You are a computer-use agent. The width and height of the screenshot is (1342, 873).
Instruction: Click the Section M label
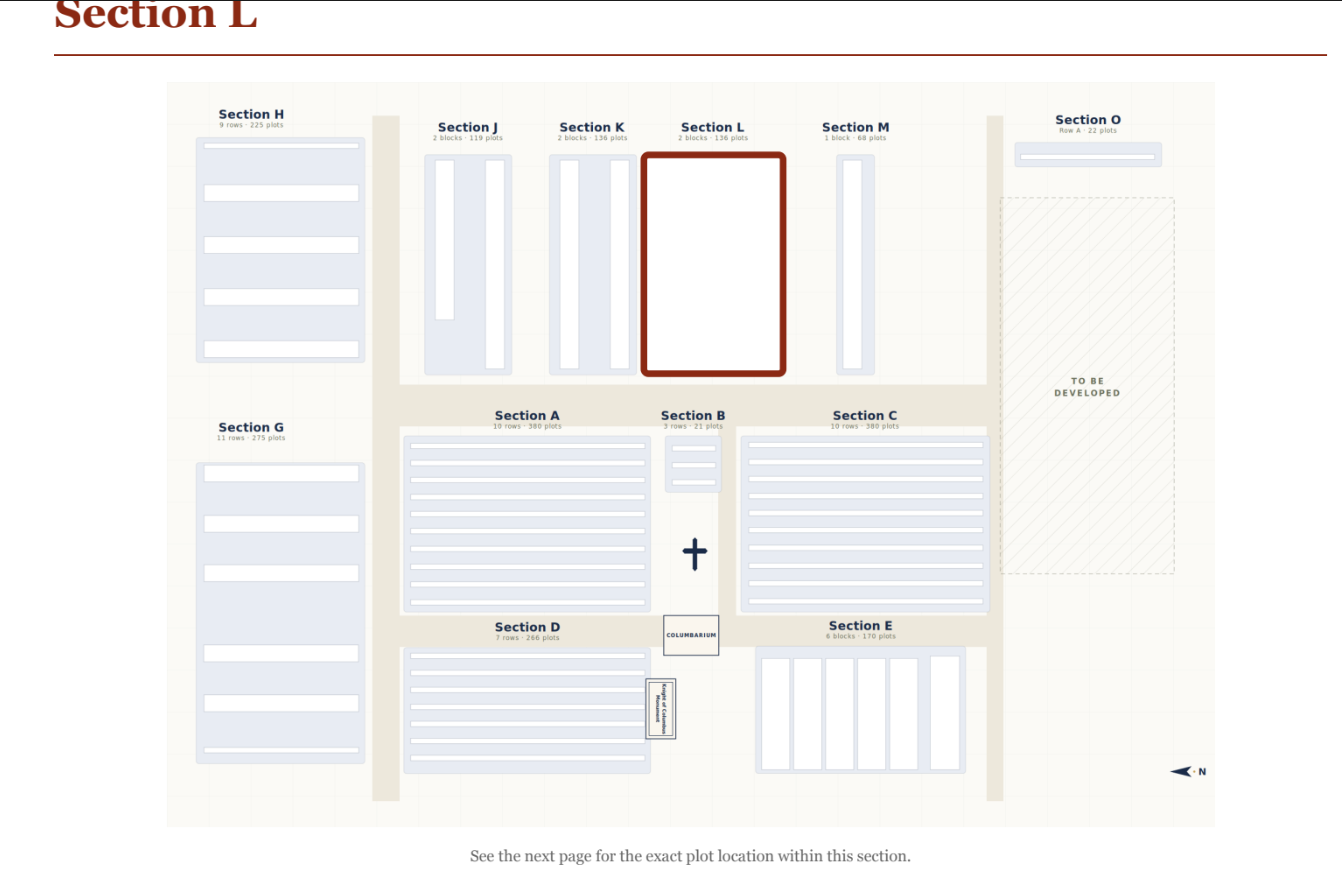[x=855, y=127]
